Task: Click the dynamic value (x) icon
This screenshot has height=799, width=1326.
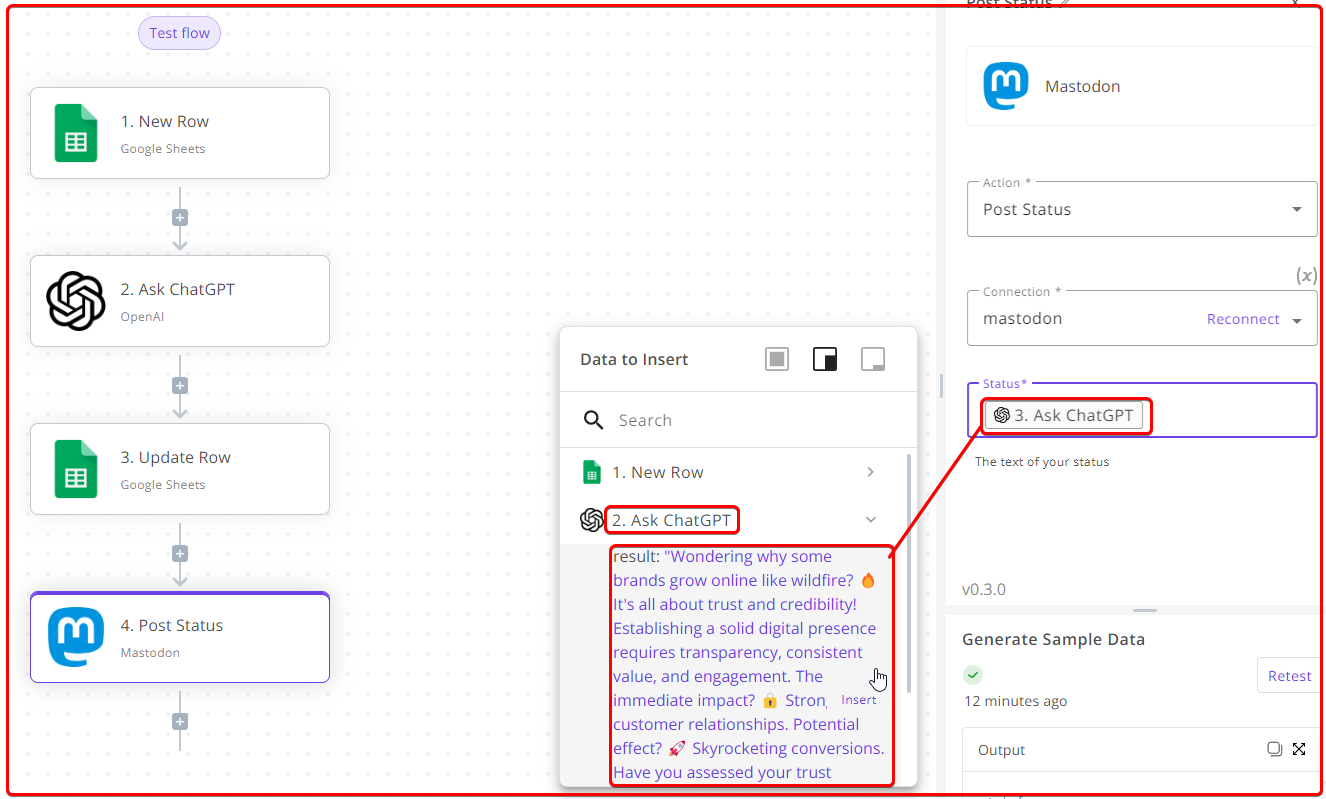Action: point(1306,275)
